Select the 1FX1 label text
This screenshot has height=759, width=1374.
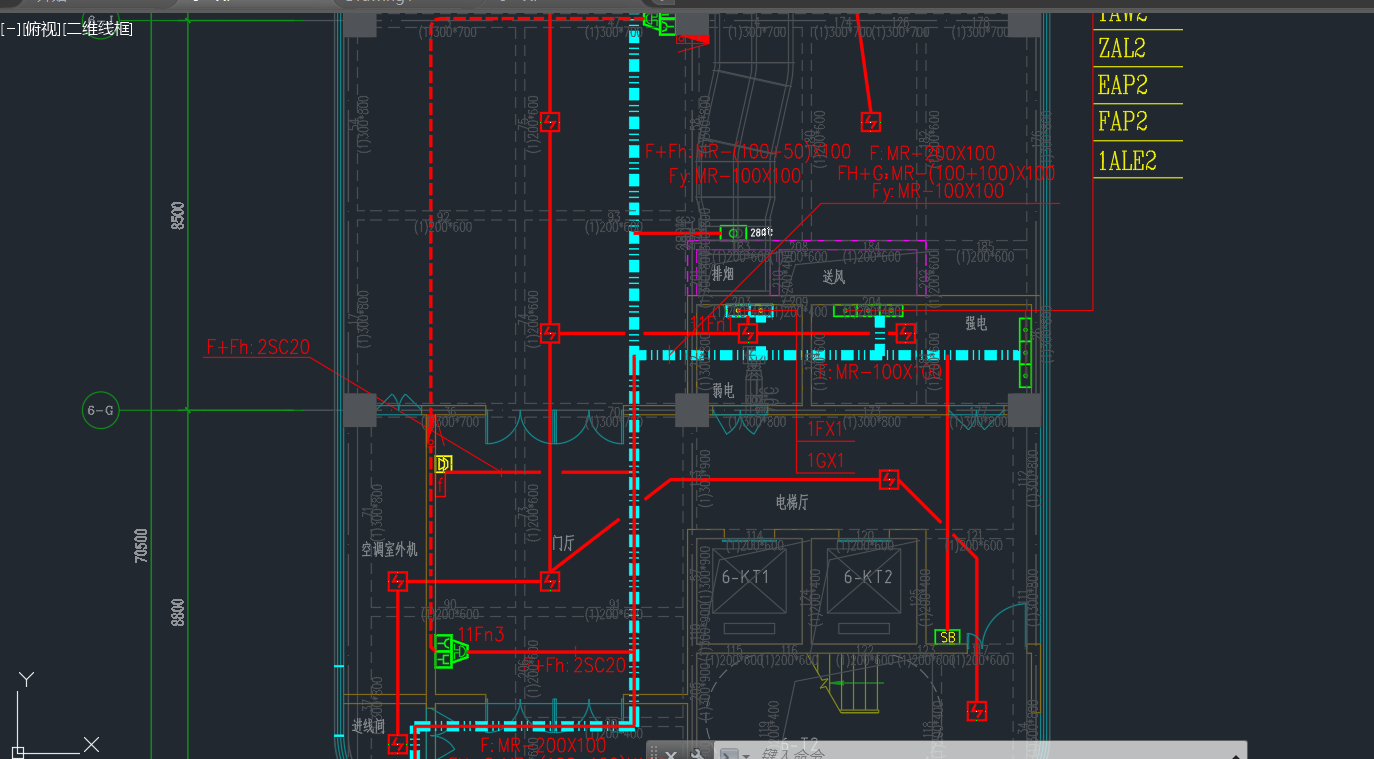[825, 429]
